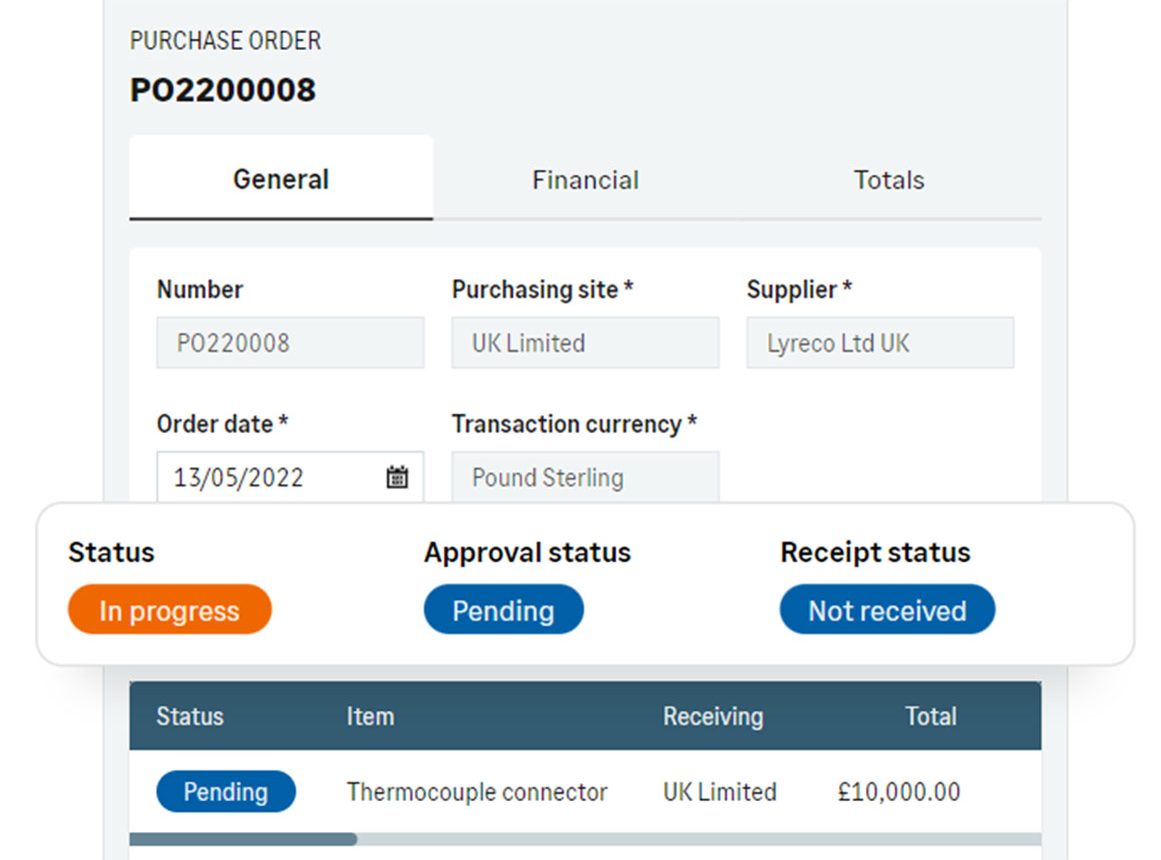This screenshot has width=1161, height=860.
Task: Sort by the Item column header
Action: click(x=370, y=716)
